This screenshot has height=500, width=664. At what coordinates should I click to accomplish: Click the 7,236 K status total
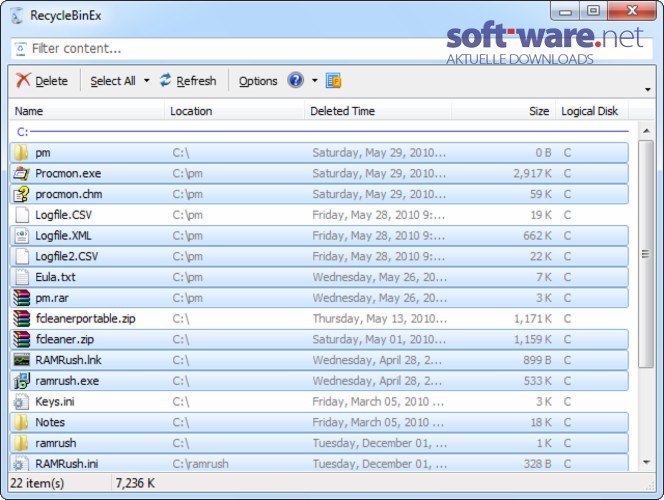(x=136, y=483)
